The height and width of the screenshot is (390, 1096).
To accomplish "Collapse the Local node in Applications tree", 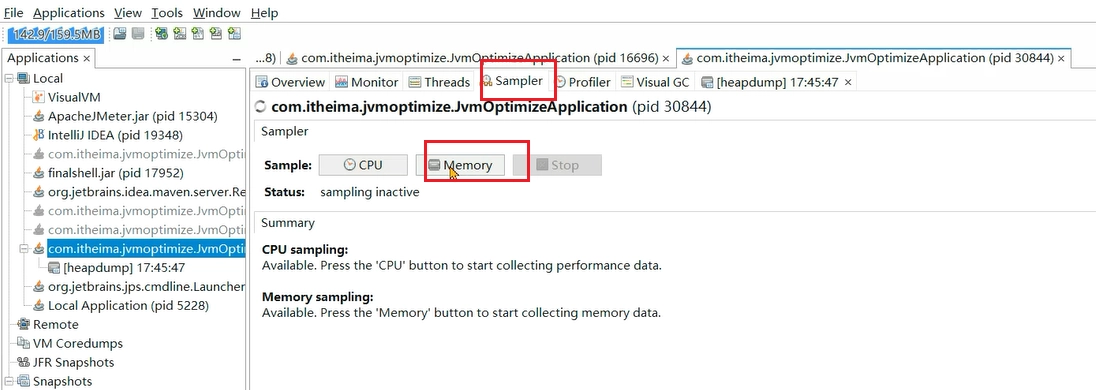I will click(10, 78).
